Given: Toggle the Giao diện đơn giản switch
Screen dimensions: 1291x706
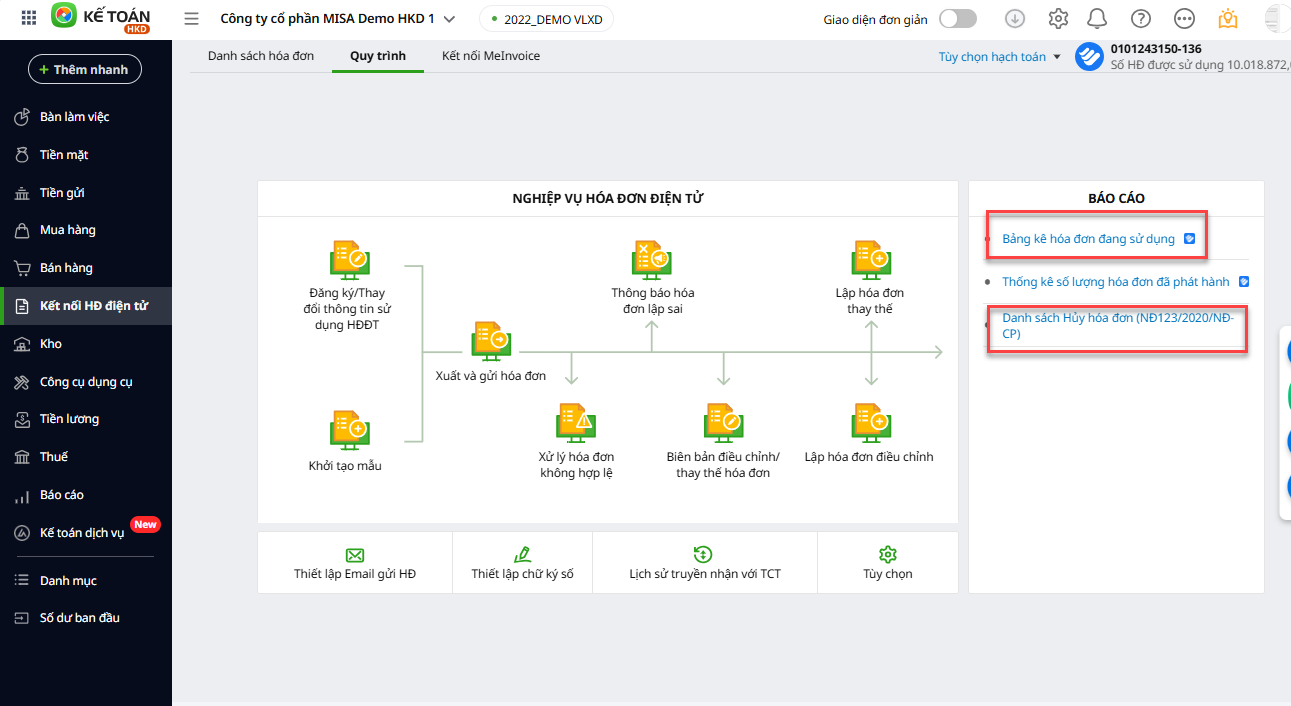Looking at the screenshot, I should 957,19.
